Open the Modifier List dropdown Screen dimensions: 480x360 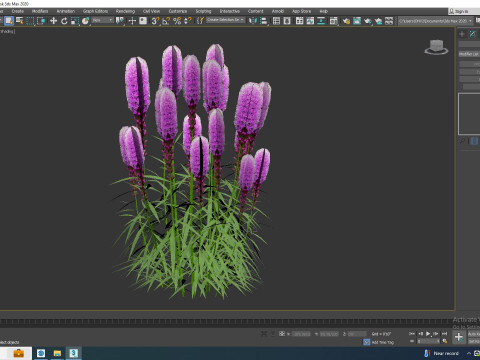(469, 54)
